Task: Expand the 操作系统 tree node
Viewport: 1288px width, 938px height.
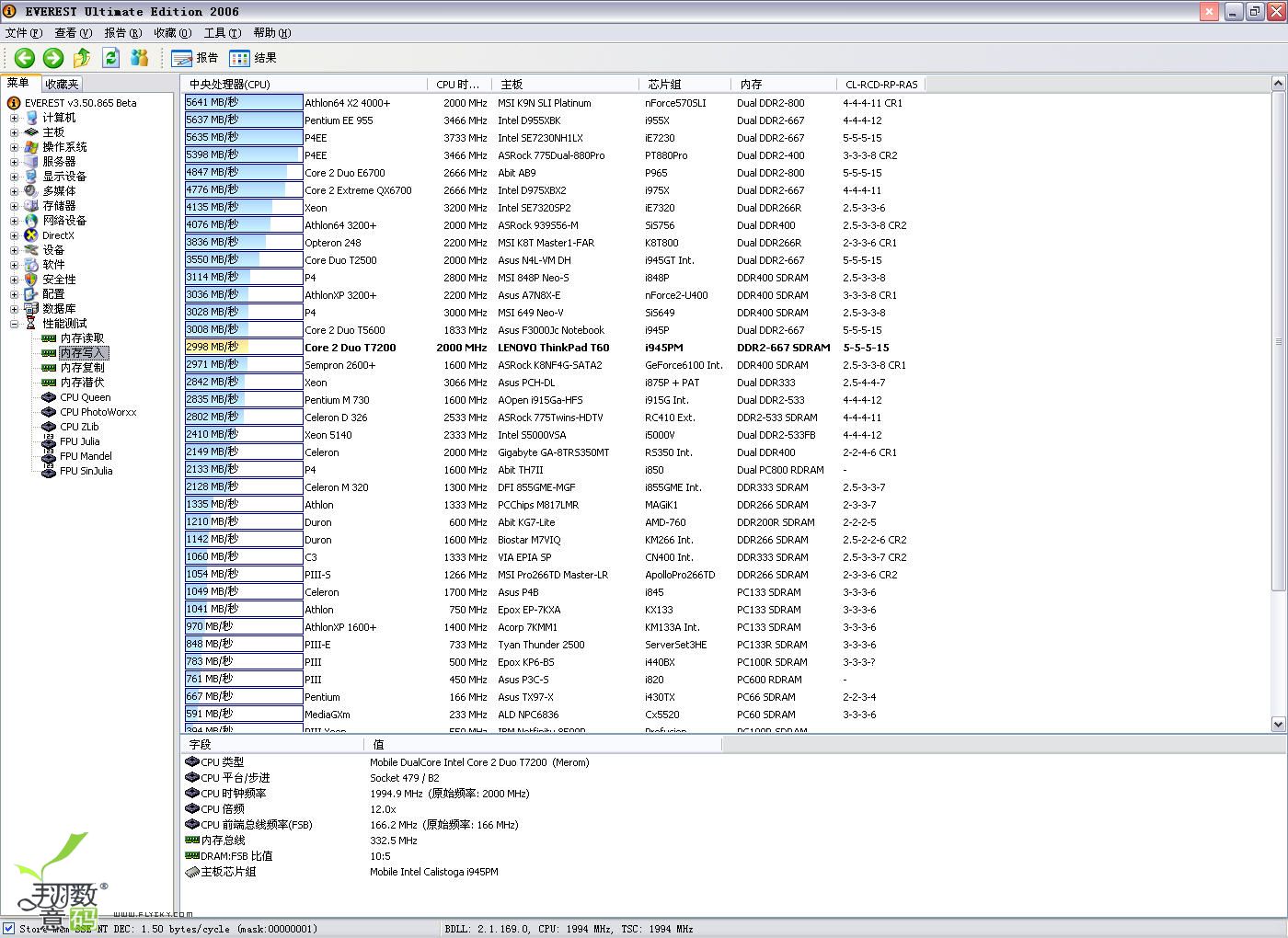Action: (x=14, y=147)
